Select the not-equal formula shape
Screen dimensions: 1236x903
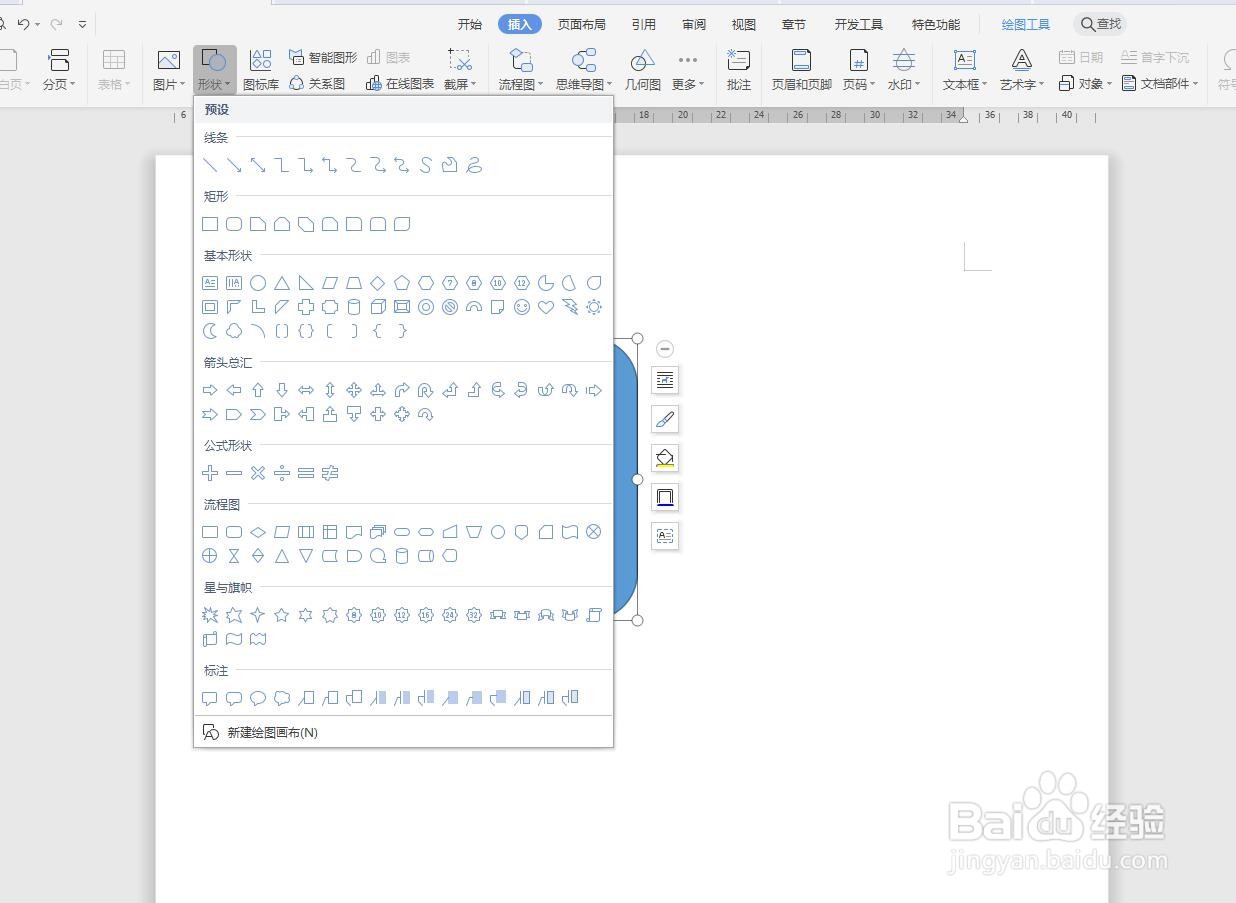click(x=330, y=473)
